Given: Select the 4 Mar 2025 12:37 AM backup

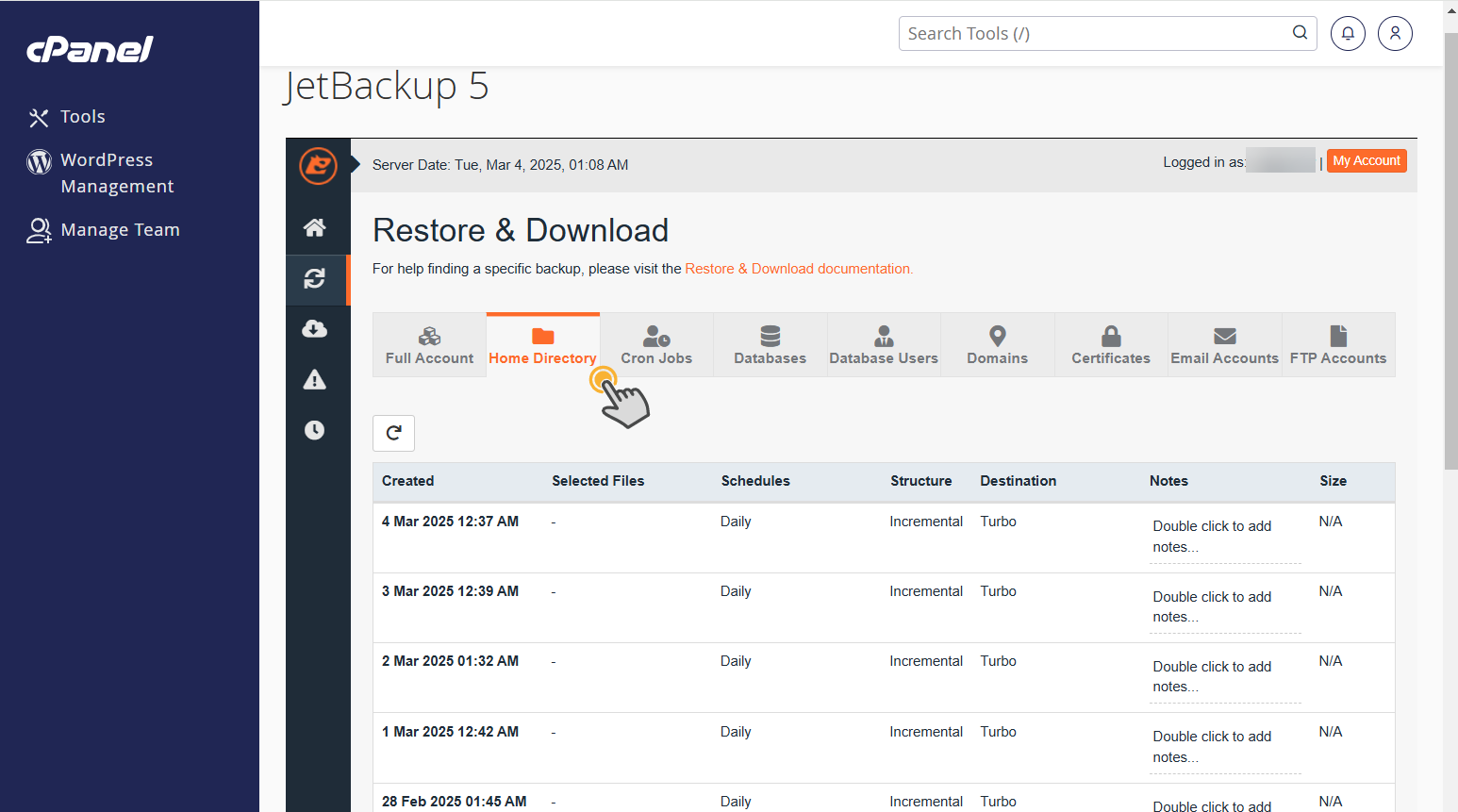Looking at the screenshot, I should (x=450, y=522).
